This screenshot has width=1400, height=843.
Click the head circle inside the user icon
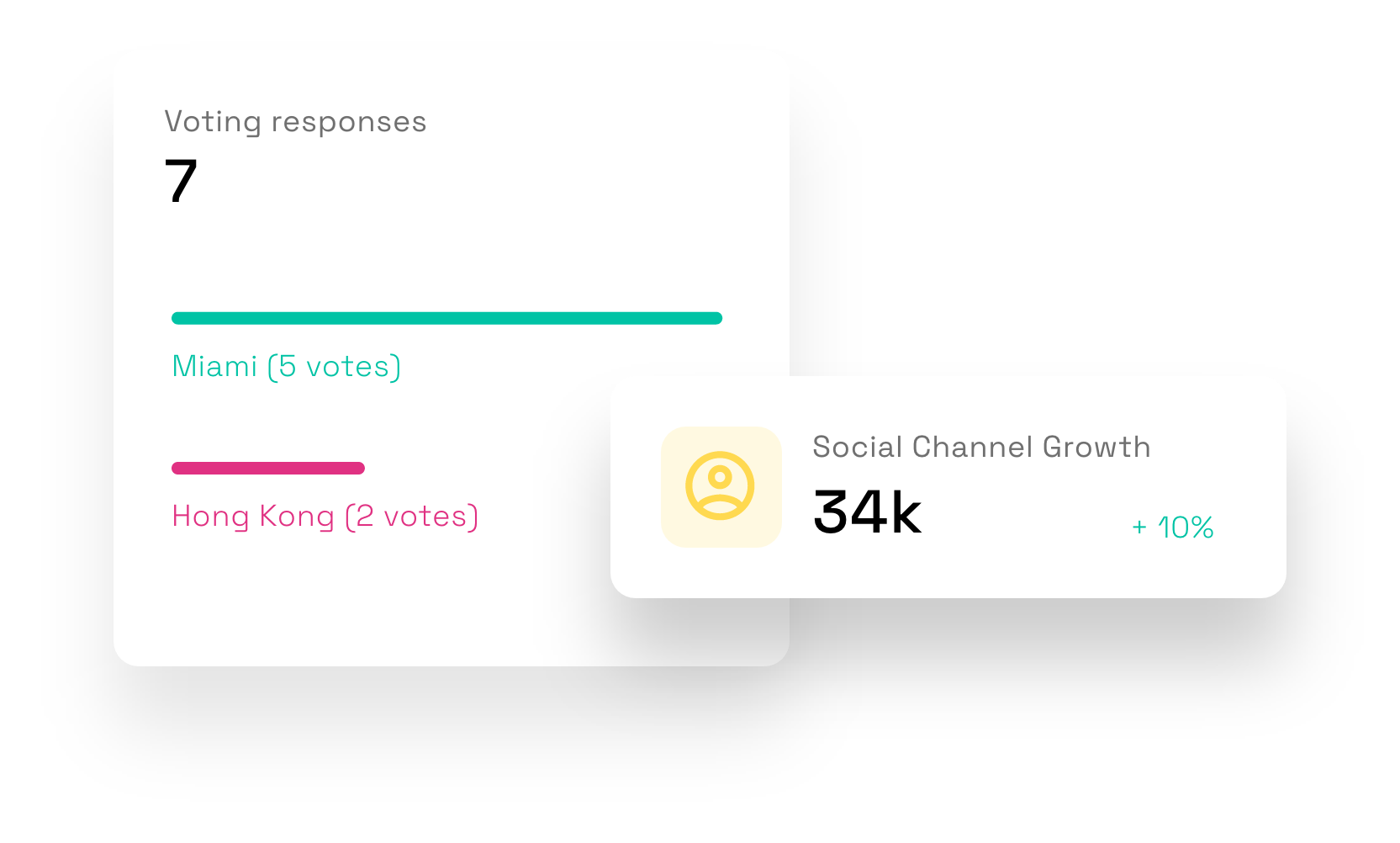(x=720, y=478)
